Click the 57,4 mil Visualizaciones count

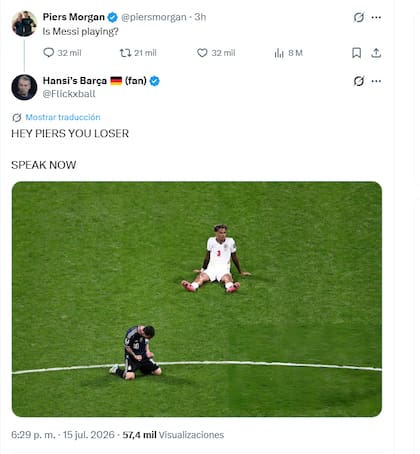point(173,435)
